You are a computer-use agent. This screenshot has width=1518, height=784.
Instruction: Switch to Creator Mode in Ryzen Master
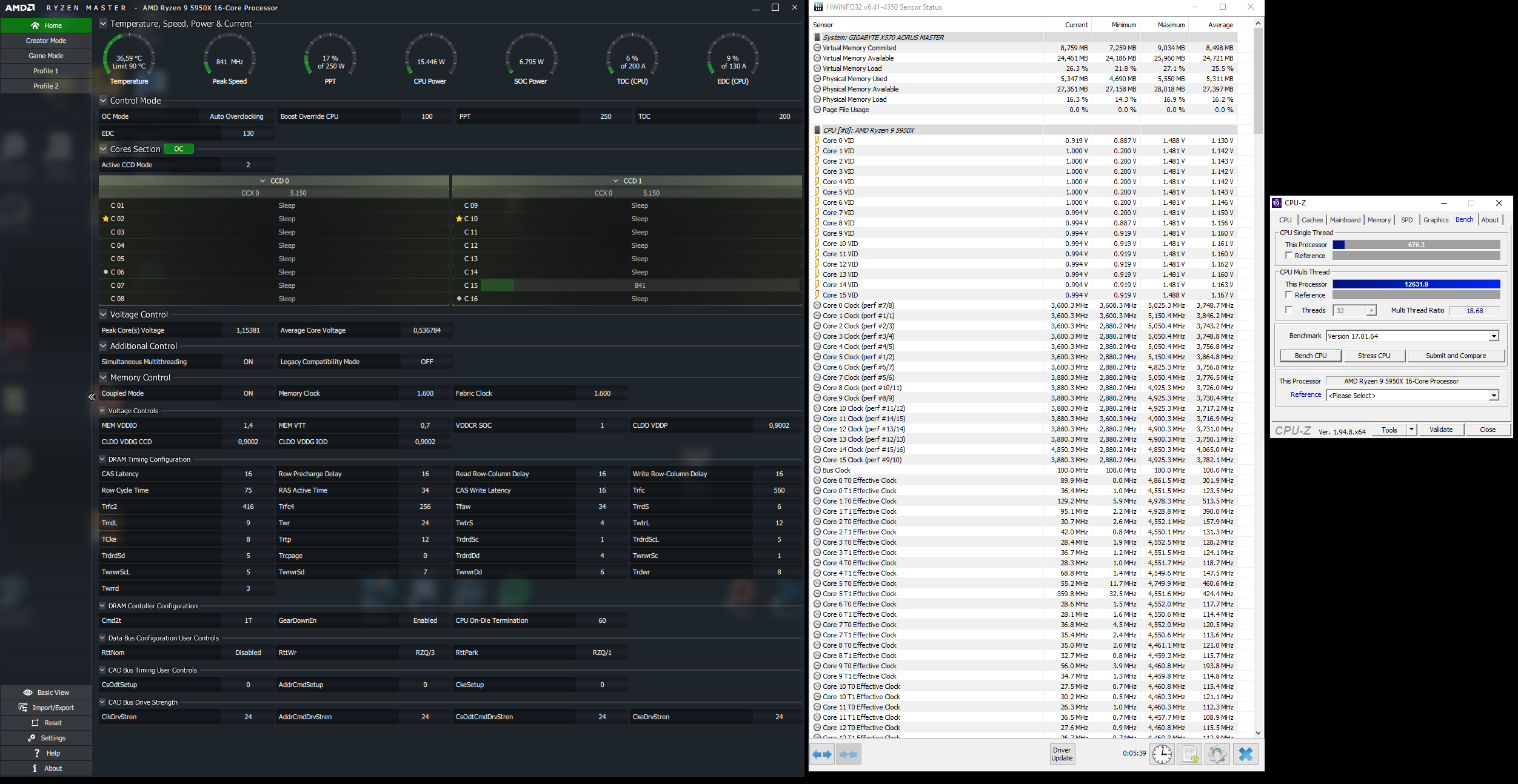[x=46, y=41]
